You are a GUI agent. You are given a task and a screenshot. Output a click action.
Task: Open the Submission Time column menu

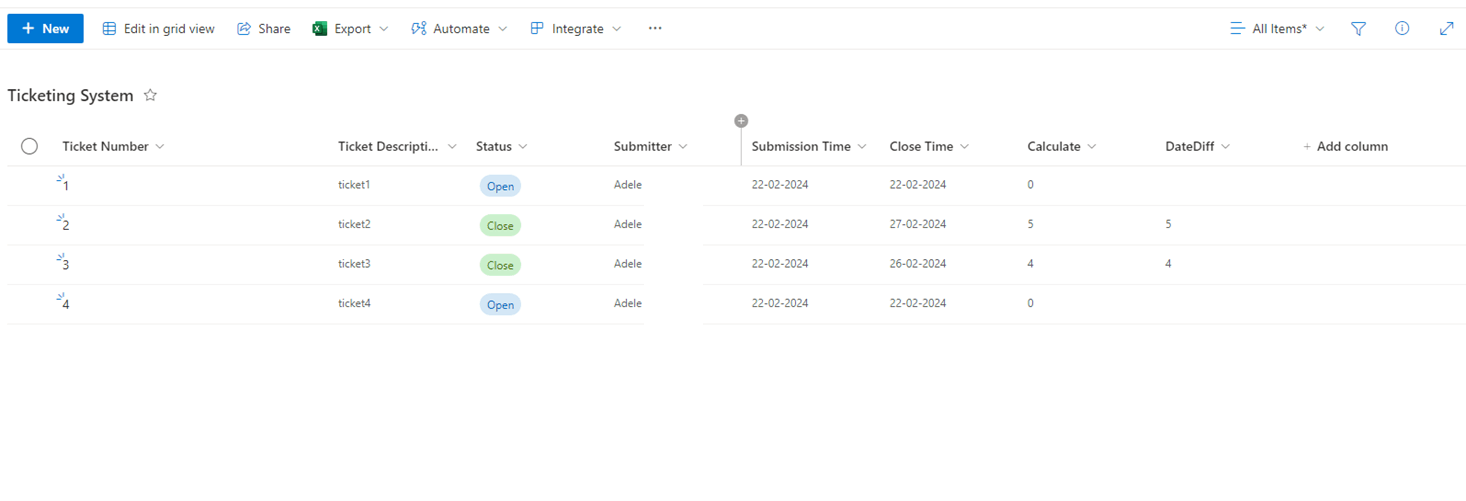(810, 146)
